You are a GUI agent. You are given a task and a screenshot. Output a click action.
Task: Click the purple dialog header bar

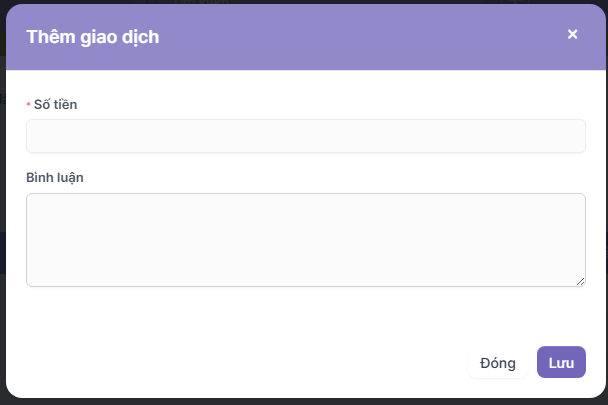(x=350, y=37)
